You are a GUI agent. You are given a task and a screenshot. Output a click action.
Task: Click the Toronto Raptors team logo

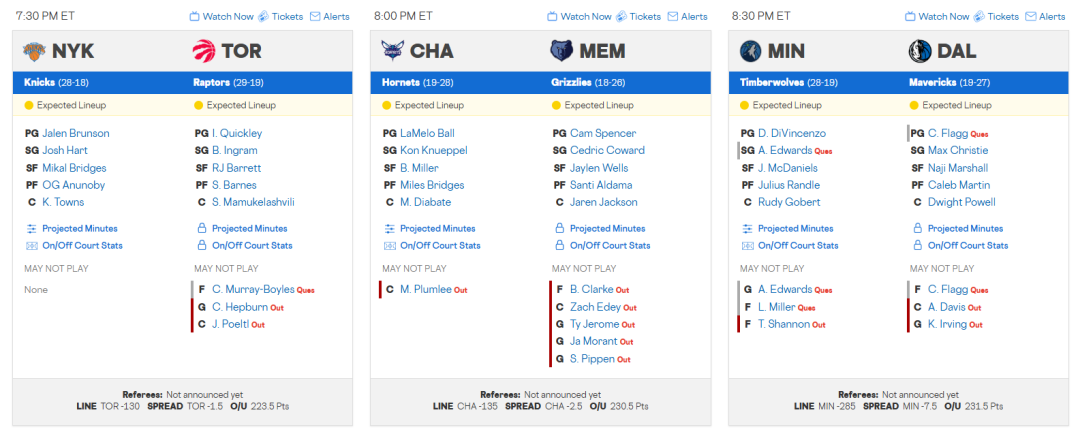(203, 51)
